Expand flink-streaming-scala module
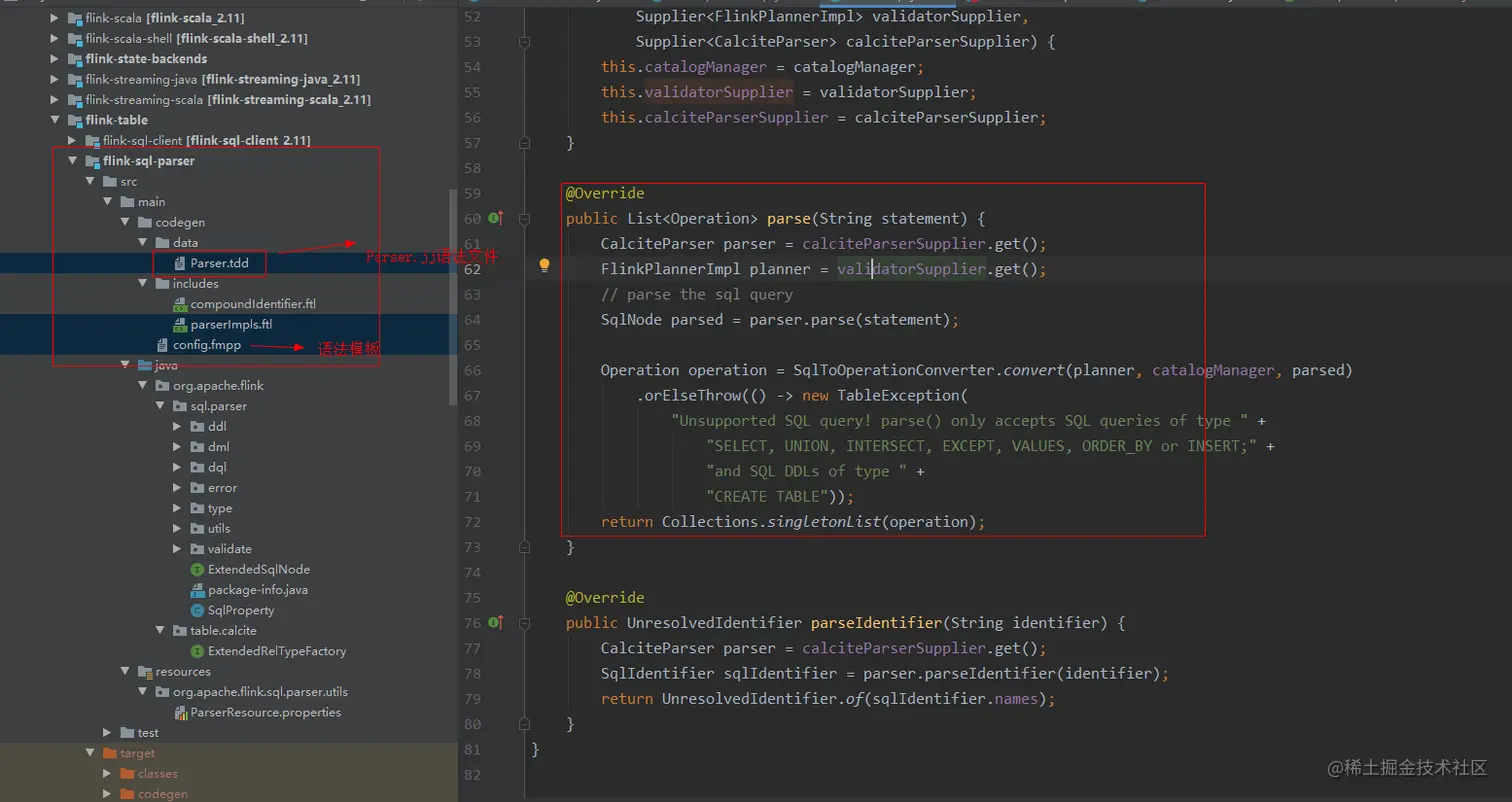Image resolution: width=1512 pixels, height=802 pixels. pos(54,100)
